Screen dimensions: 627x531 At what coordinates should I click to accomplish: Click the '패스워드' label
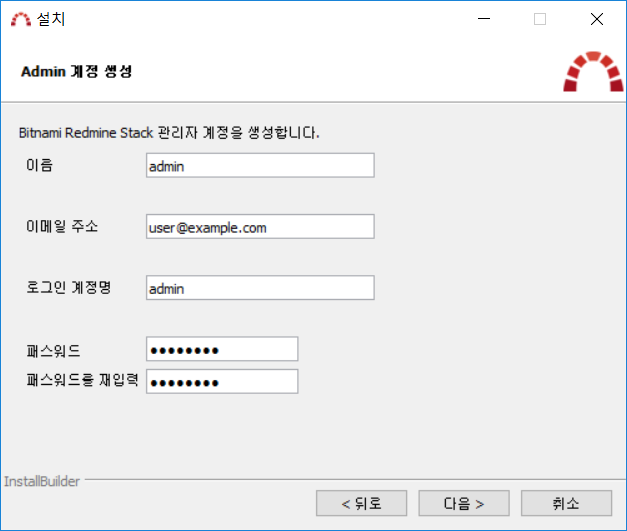tap(54, 351)
